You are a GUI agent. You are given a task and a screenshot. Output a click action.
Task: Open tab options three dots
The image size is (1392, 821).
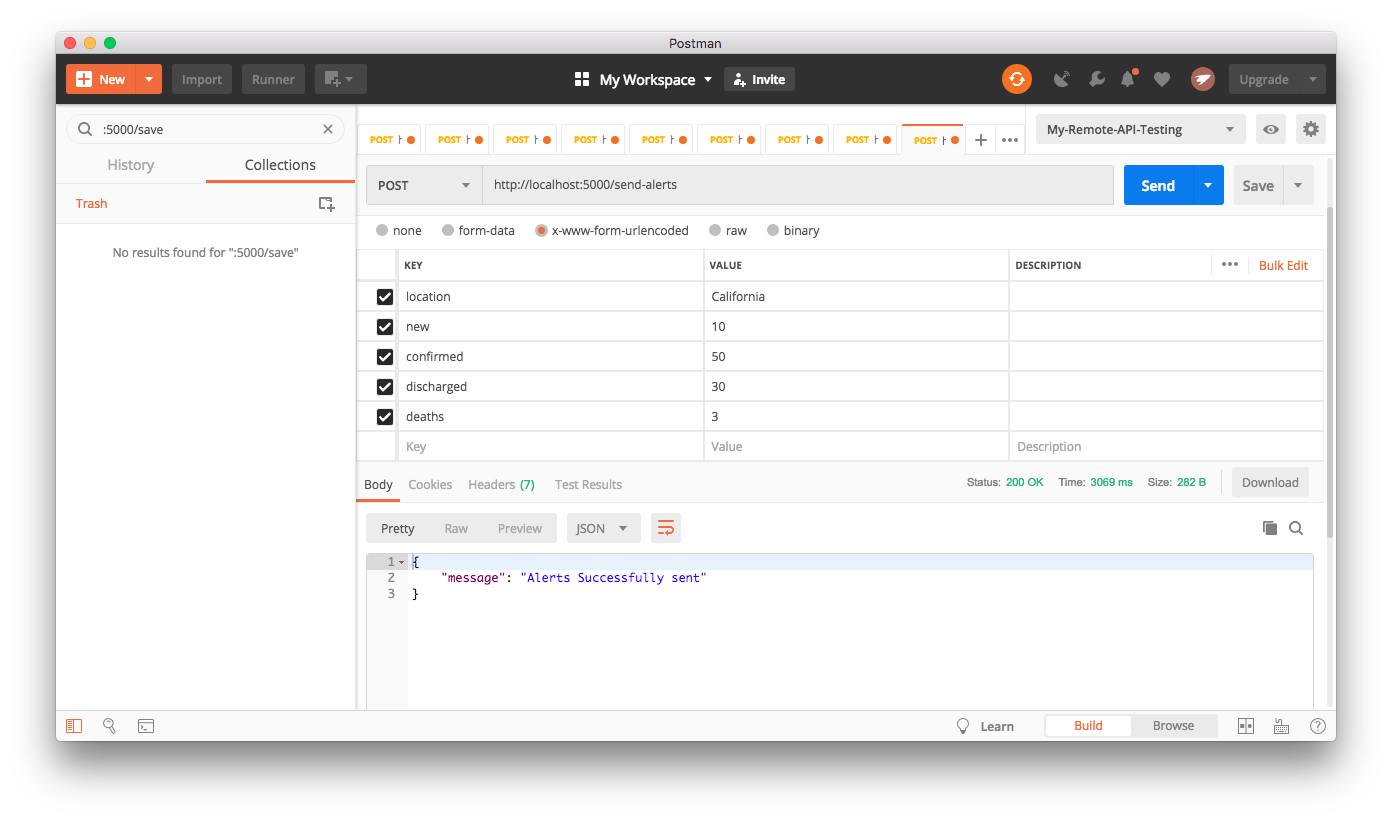[x=1010, y=140]
